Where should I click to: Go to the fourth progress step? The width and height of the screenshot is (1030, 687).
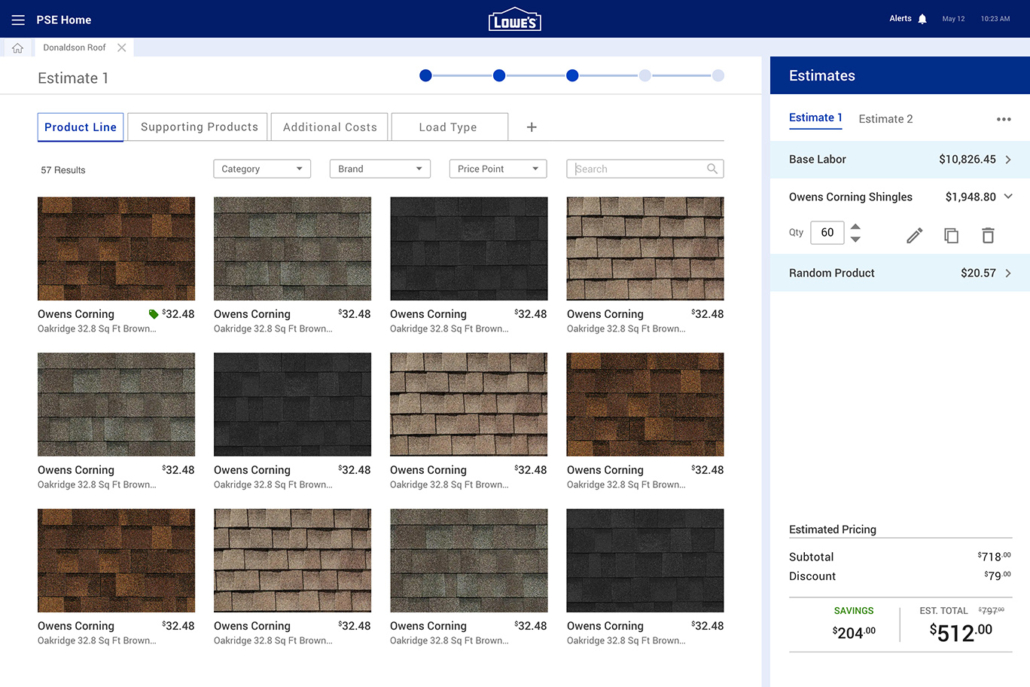pyautogui.click(x=645, y=76)
